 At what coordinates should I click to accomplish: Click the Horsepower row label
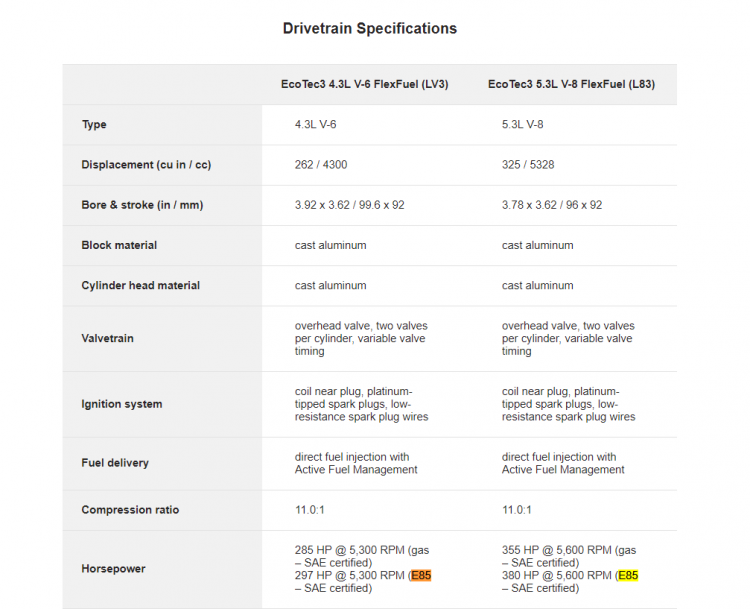[x=113, y=569]
